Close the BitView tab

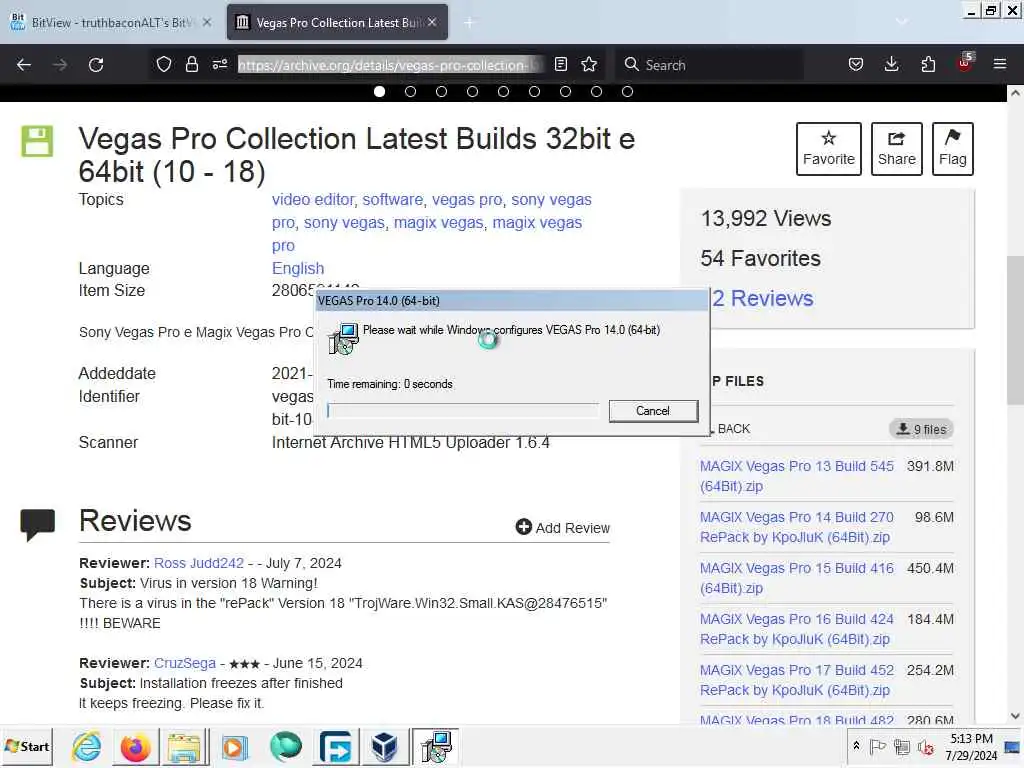pos(207,22)
